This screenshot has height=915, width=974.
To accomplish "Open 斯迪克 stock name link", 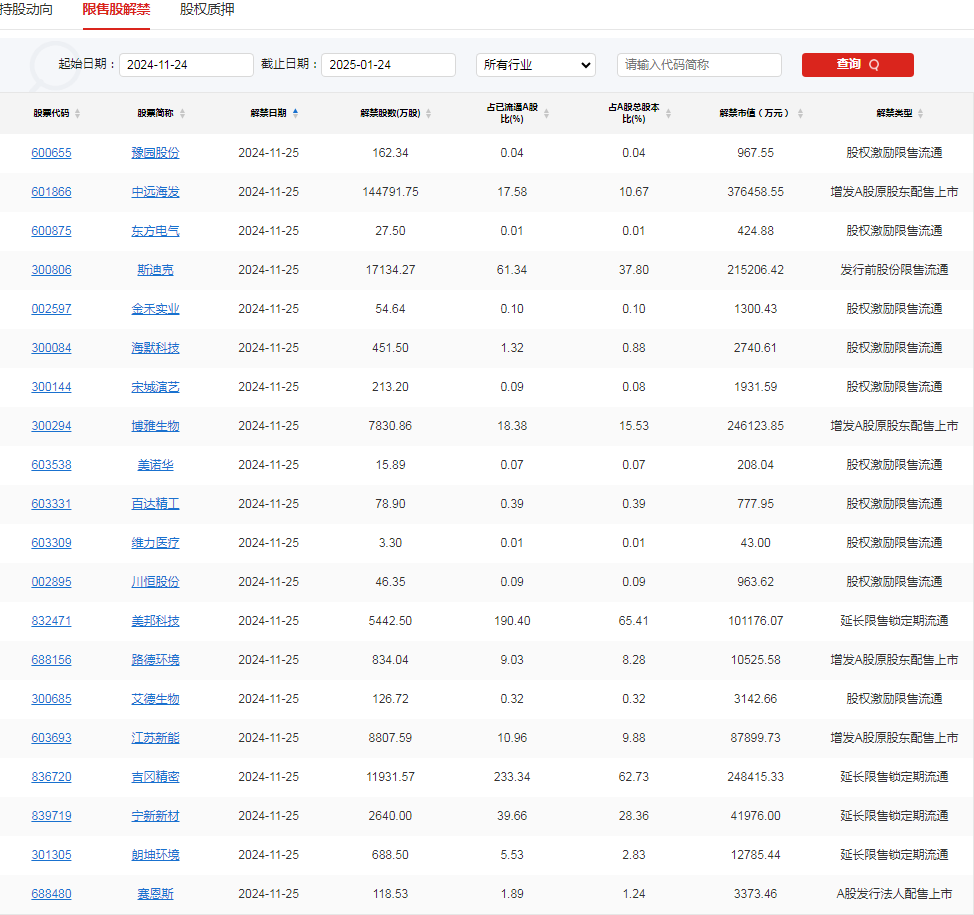I will 155,270.
